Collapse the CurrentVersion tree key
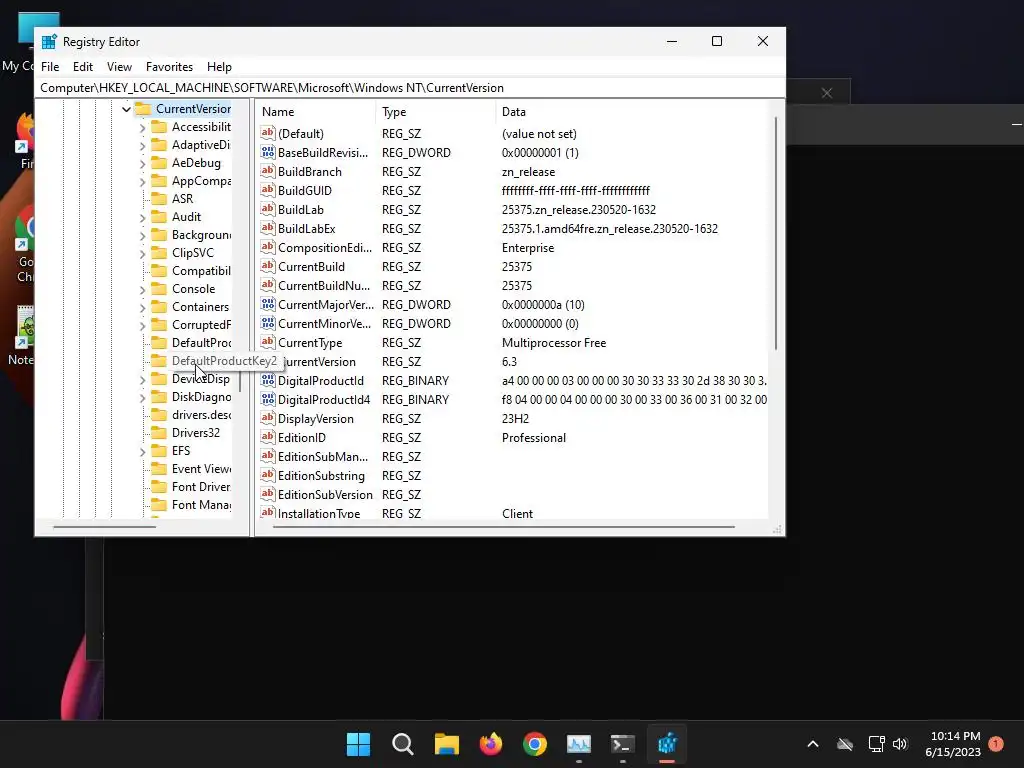 click(126, 109)
